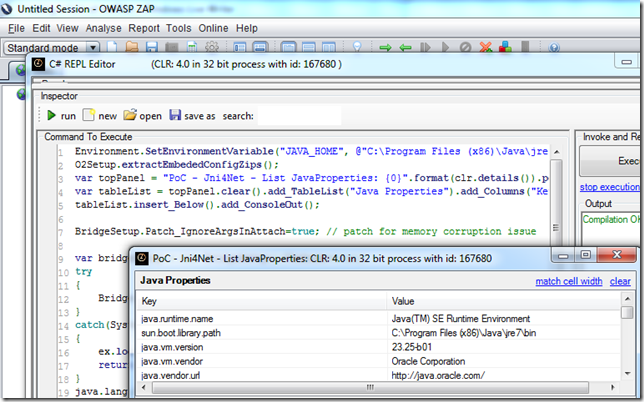This screenshot has height=402, width=644.
Task: Open the Report menu
Action: click(x=143, y=28)
